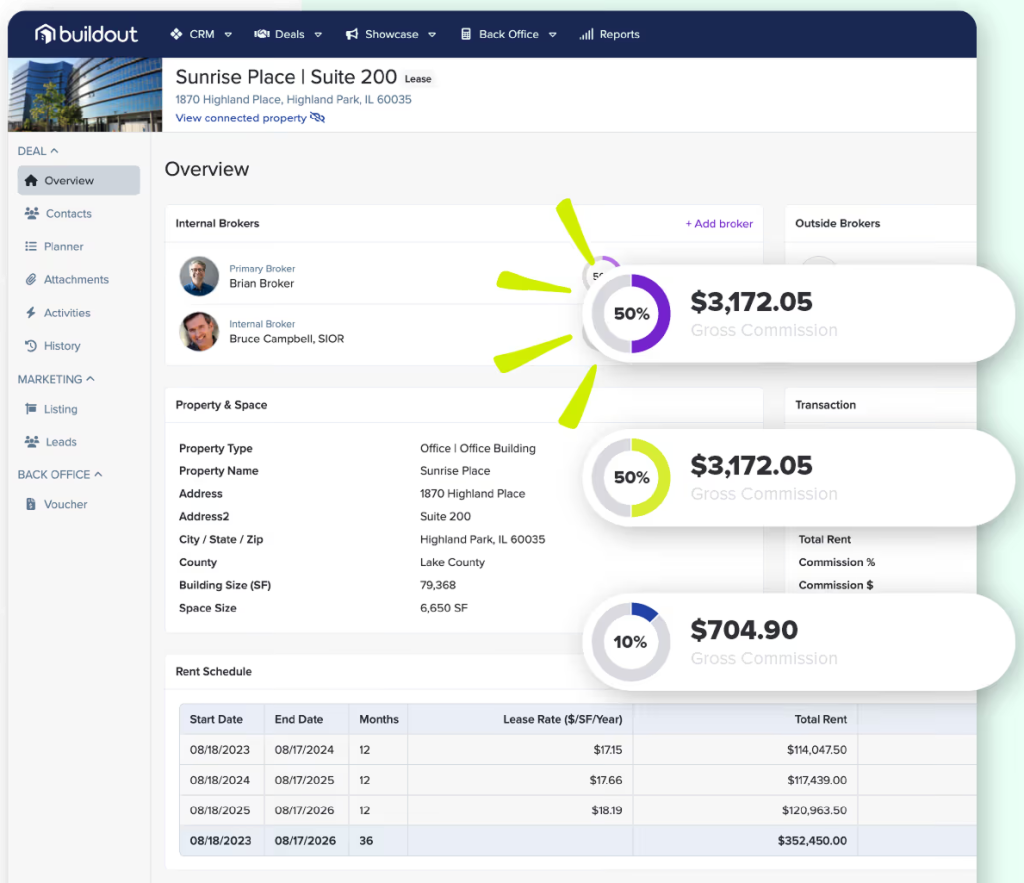This screenshot has height=883, width=1024.
Task: Click the green 50% commission donut
Action: coord(631,477)
